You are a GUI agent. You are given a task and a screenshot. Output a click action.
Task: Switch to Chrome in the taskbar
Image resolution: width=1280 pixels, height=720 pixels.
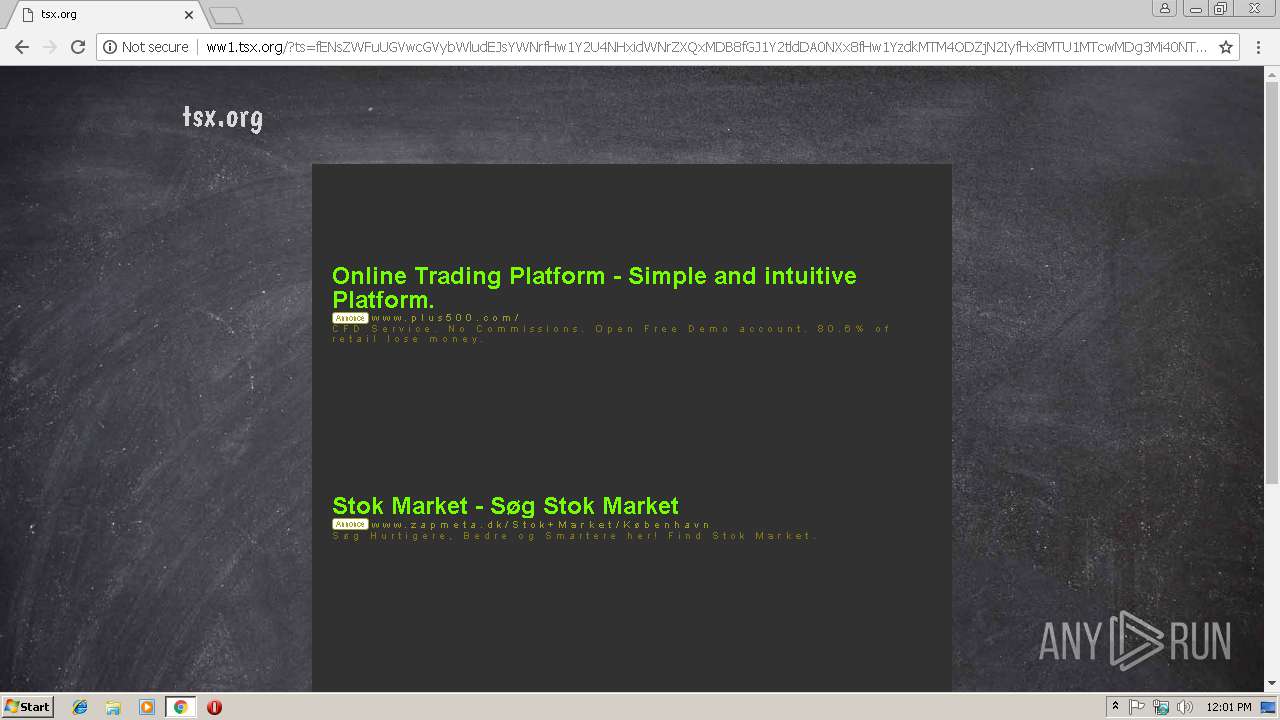click(180, 707)
